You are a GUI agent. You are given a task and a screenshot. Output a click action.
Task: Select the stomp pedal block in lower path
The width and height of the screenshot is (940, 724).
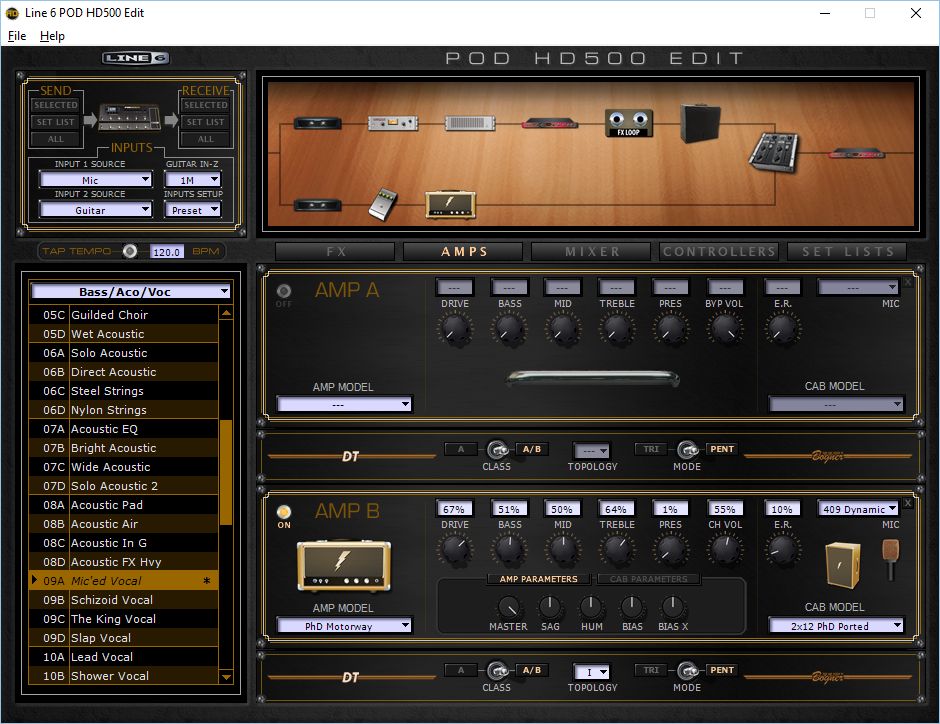pyautogui.click(x=382, y=204)
